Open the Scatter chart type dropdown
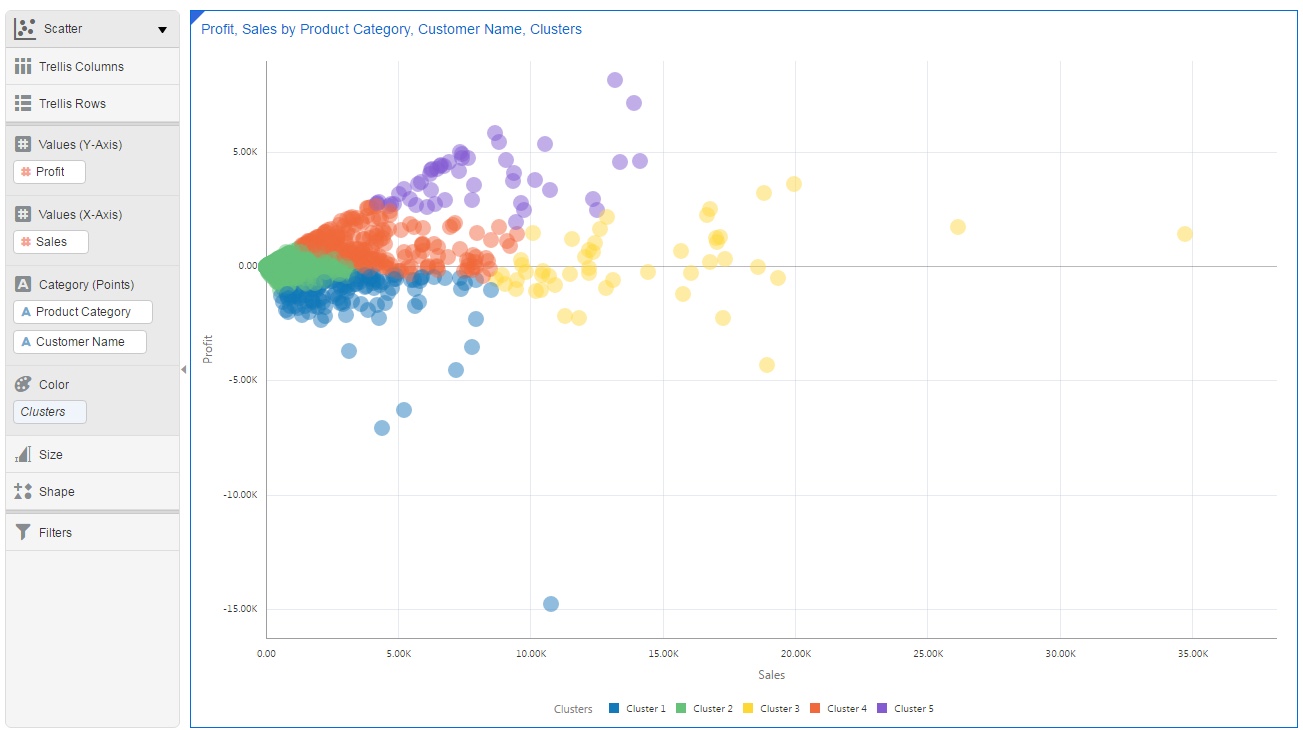Viewport: 1303px width, 730px height. [x=162, y=28]
